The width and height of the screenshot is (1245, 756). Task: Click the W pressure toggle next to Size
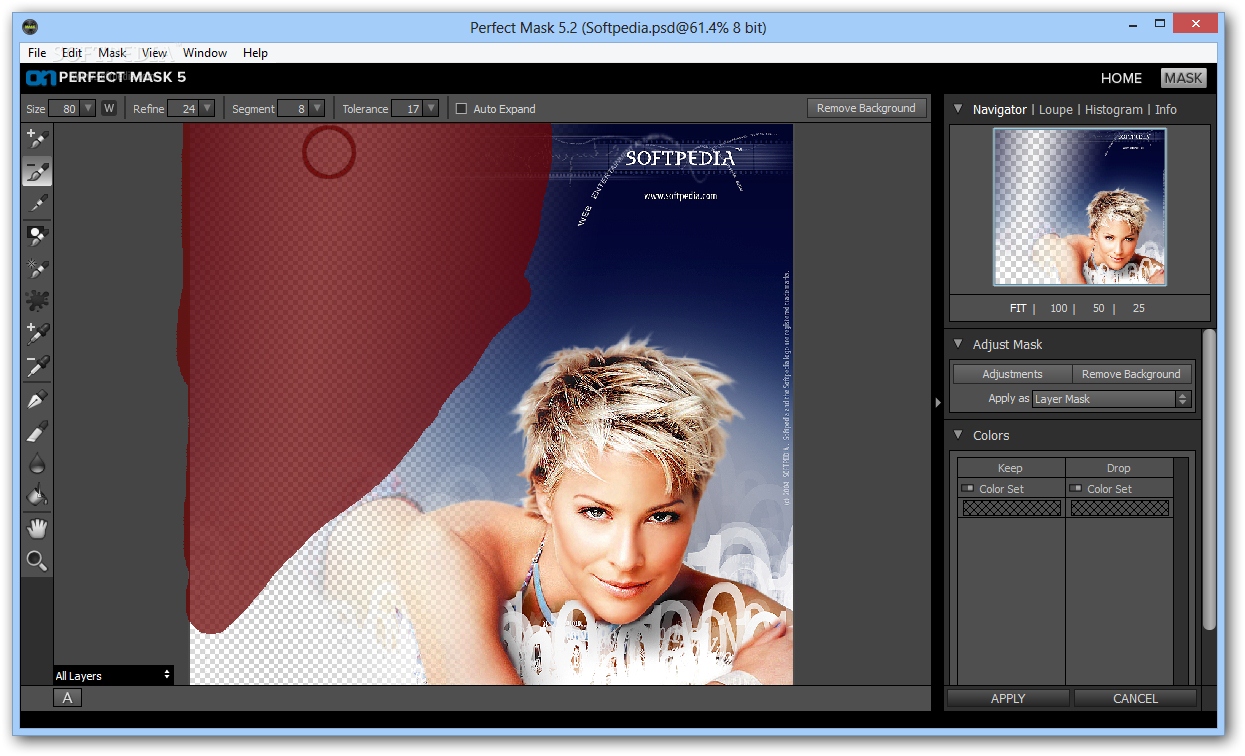tap(109, 108)
